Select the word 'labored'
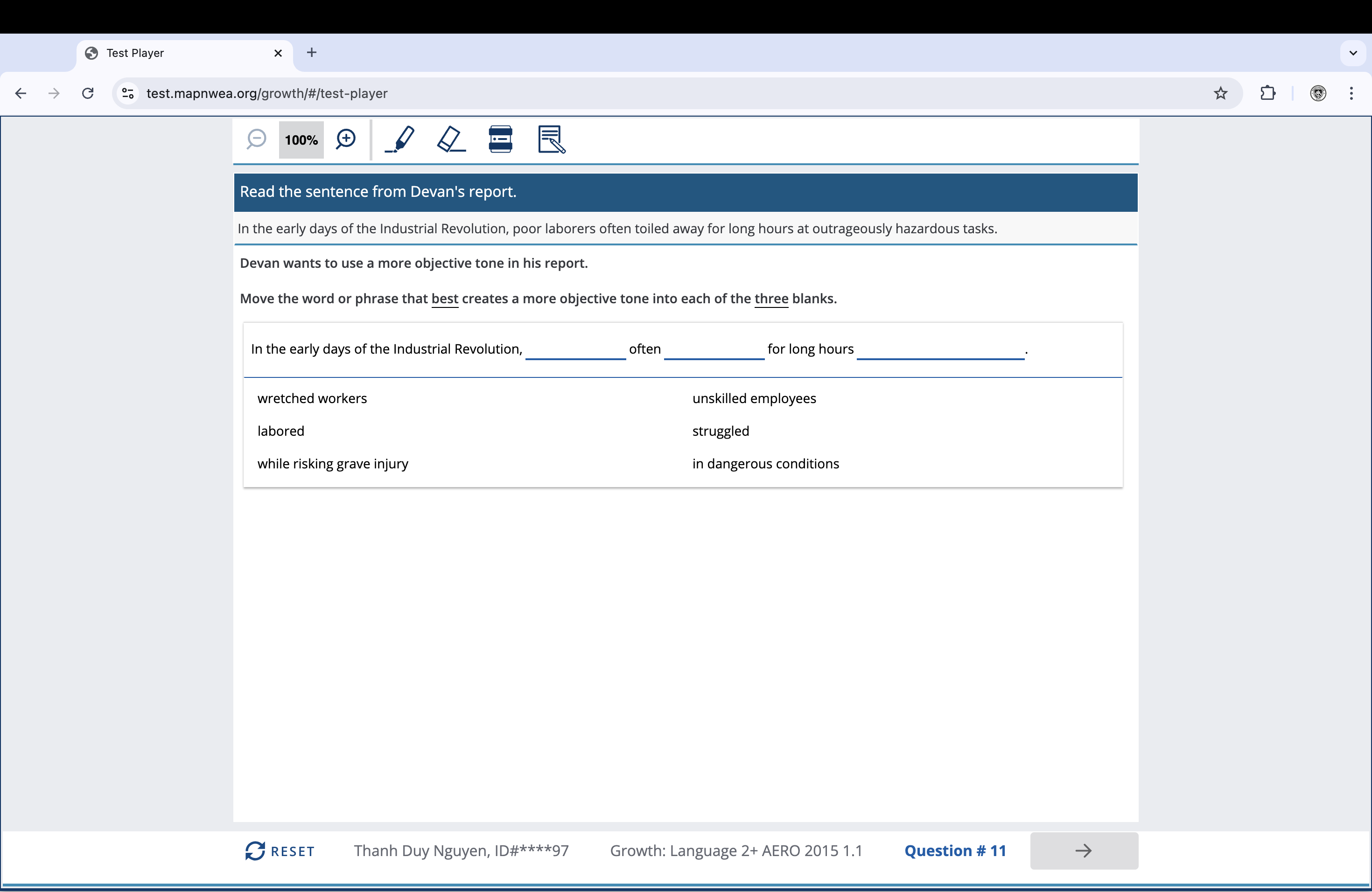This screenshot has height=892, width=1372. [281, 431]
